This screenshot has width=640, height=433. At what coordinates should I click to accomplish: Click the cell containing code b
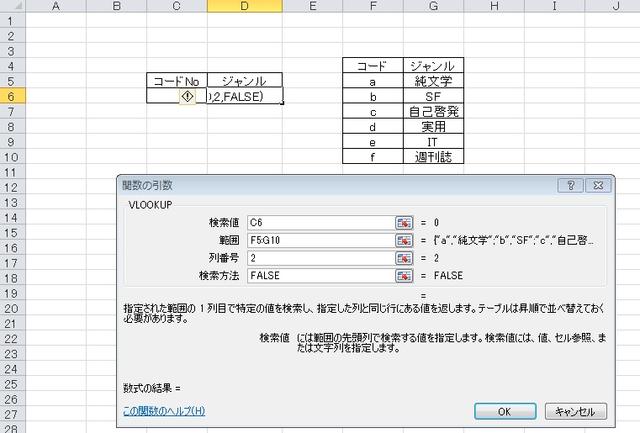pos(373,96)
